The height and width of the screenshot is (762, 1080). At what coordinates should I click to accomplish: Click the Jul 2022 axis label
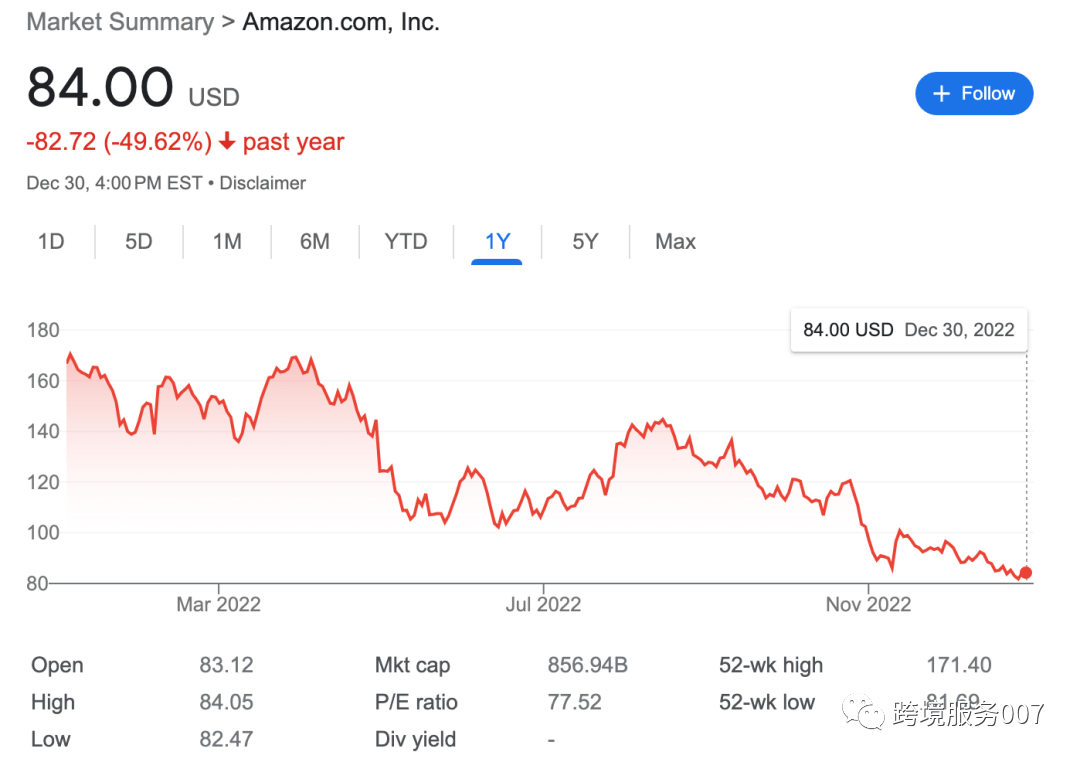543,604
